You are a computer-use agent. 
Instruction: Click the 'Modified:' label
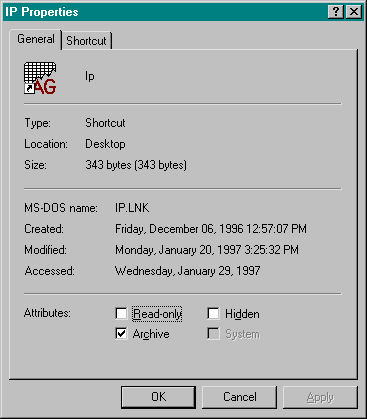[x=45, y=250]
